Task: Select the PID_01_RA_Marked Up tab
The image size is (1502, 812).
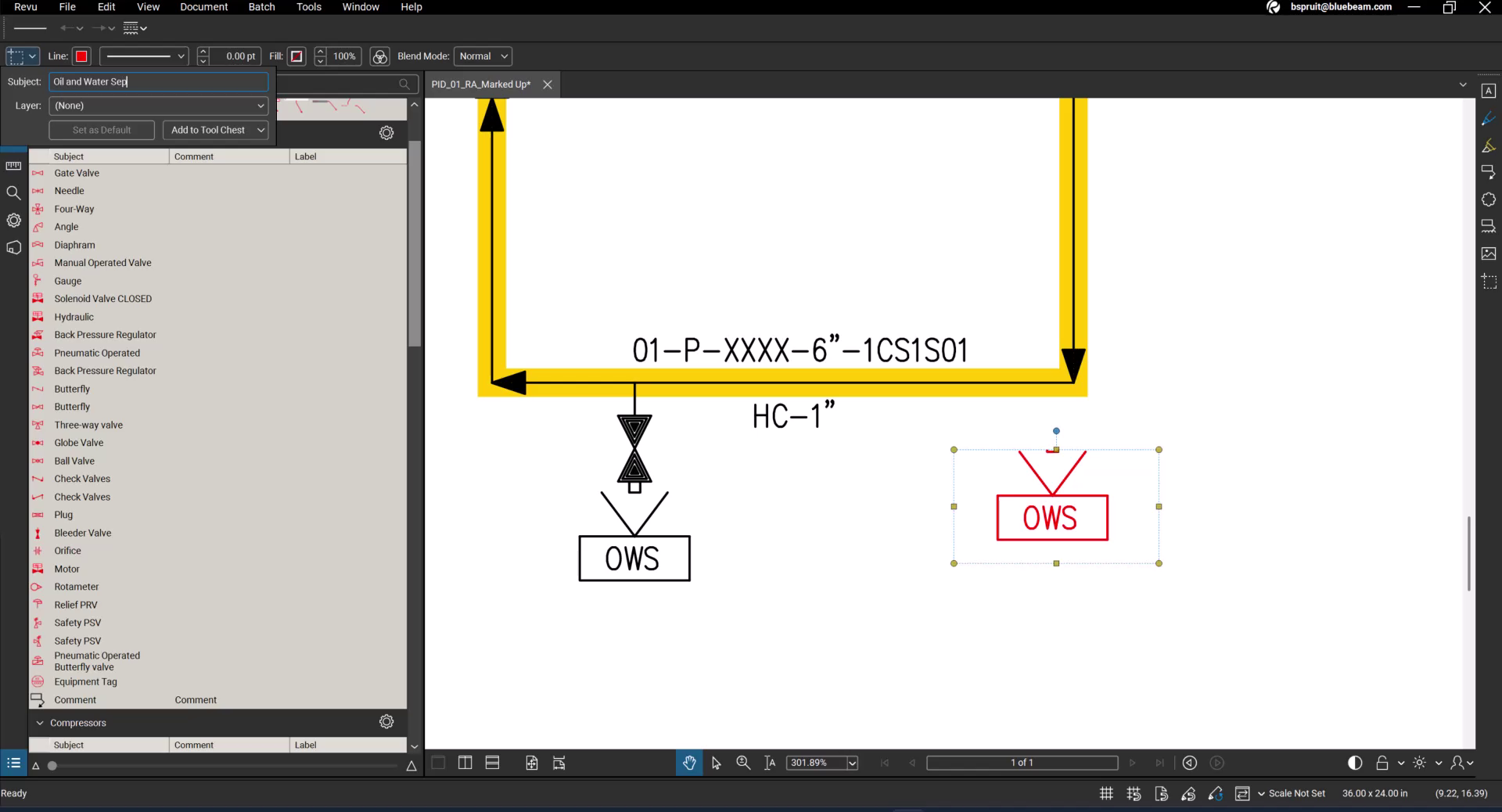Action: (x=480, y=84)
